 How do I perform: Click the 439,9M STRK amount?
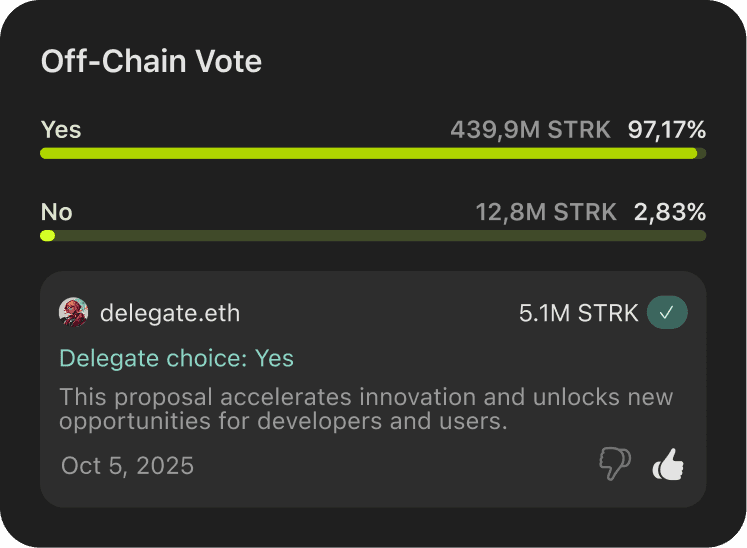tap(530, 130)
